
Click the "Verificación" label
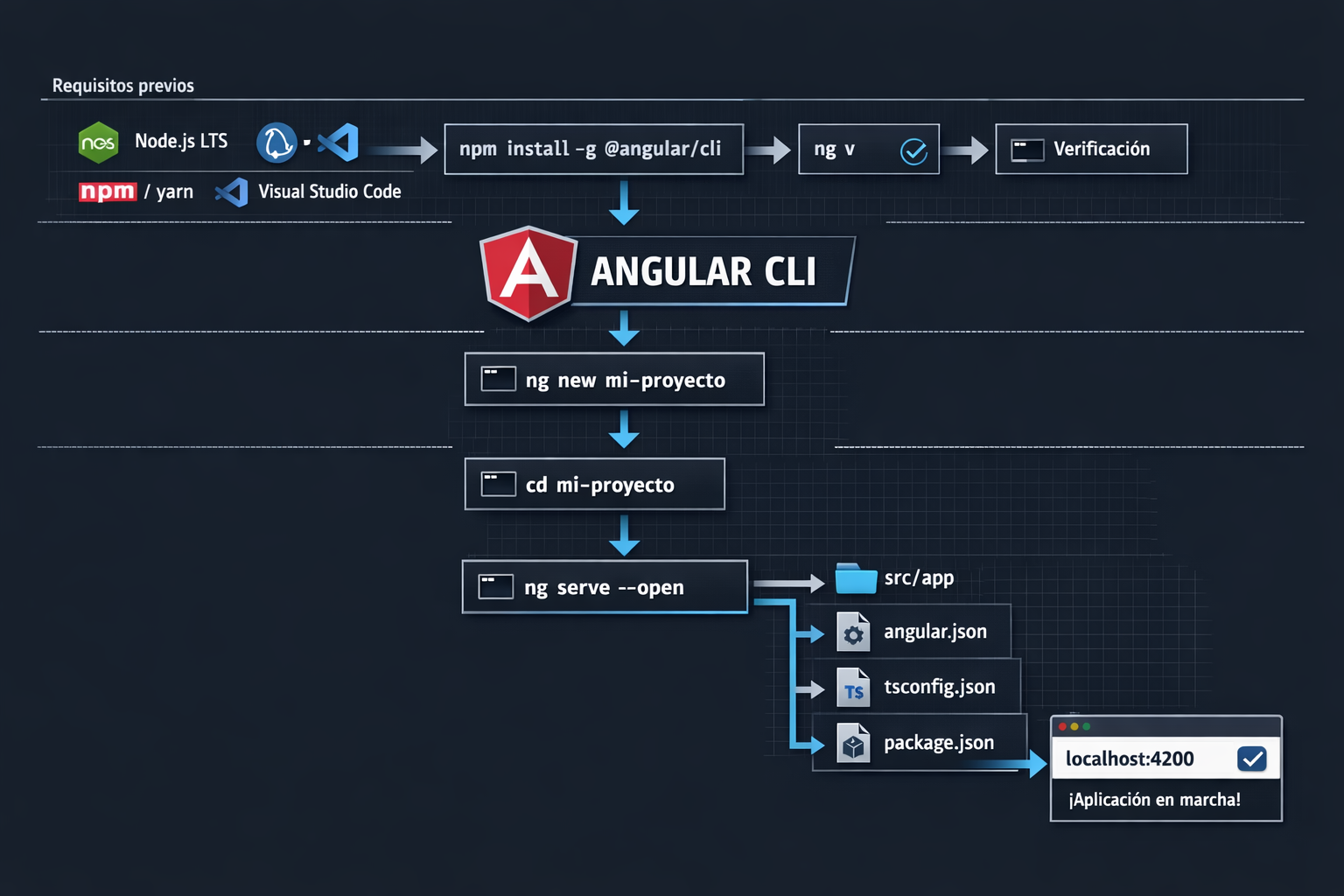pyautogui.click(x=1102, y=149)
